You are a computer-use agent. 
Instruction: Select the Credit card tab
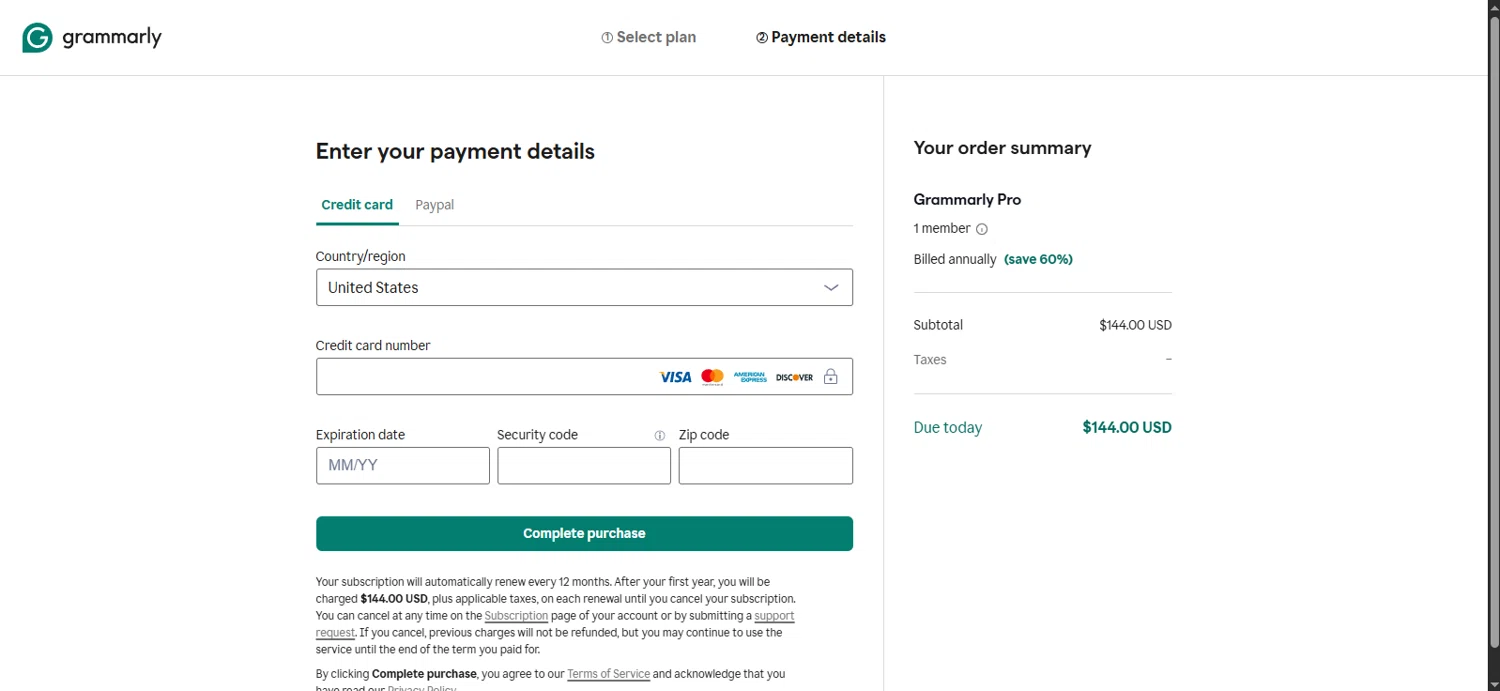click(357, 205)
